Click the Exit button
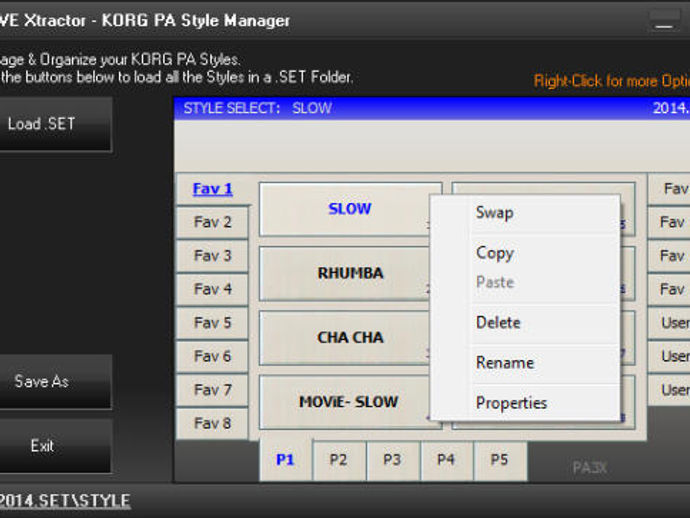The image size is (690, 518). click(55, 446)
